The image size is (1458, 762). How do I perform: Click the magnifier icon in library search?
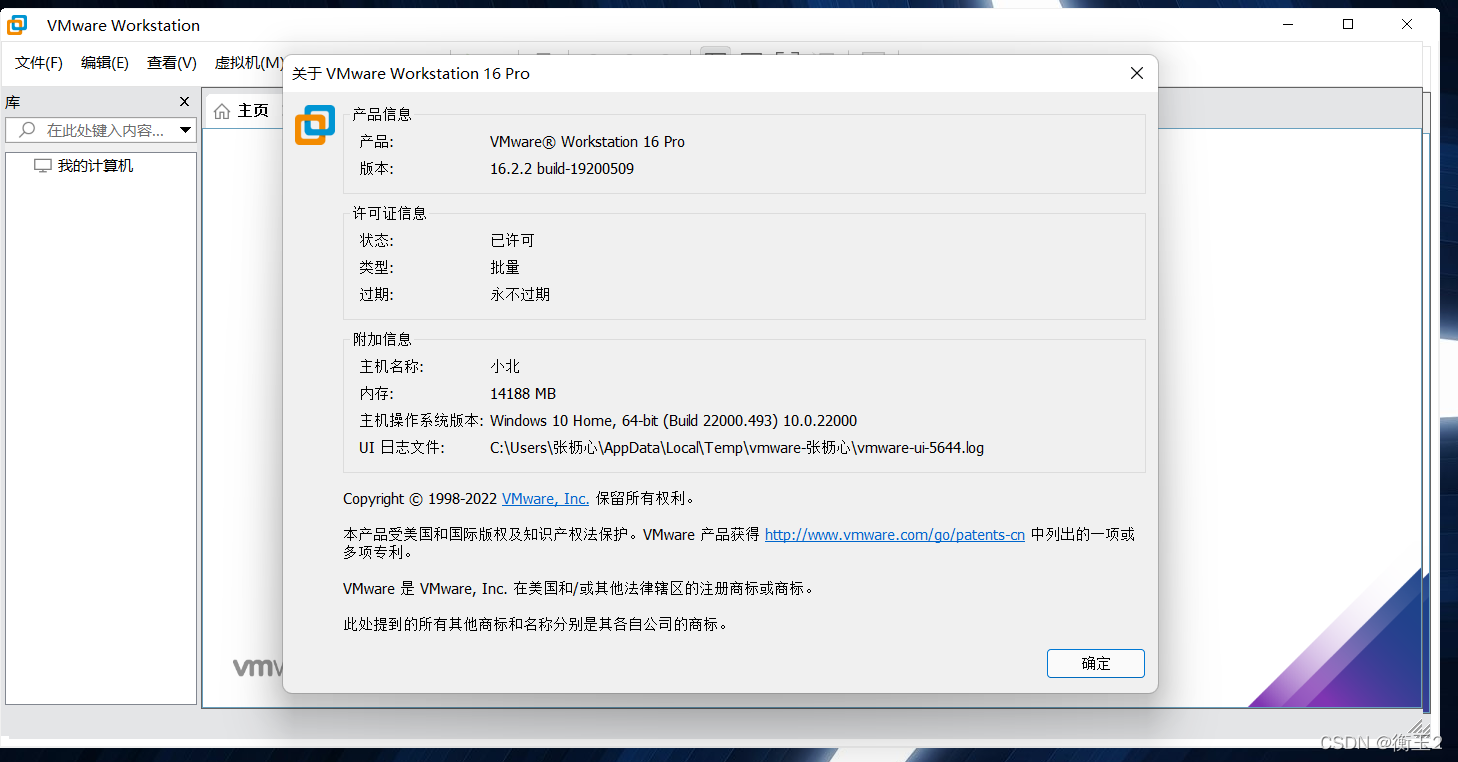27,130
